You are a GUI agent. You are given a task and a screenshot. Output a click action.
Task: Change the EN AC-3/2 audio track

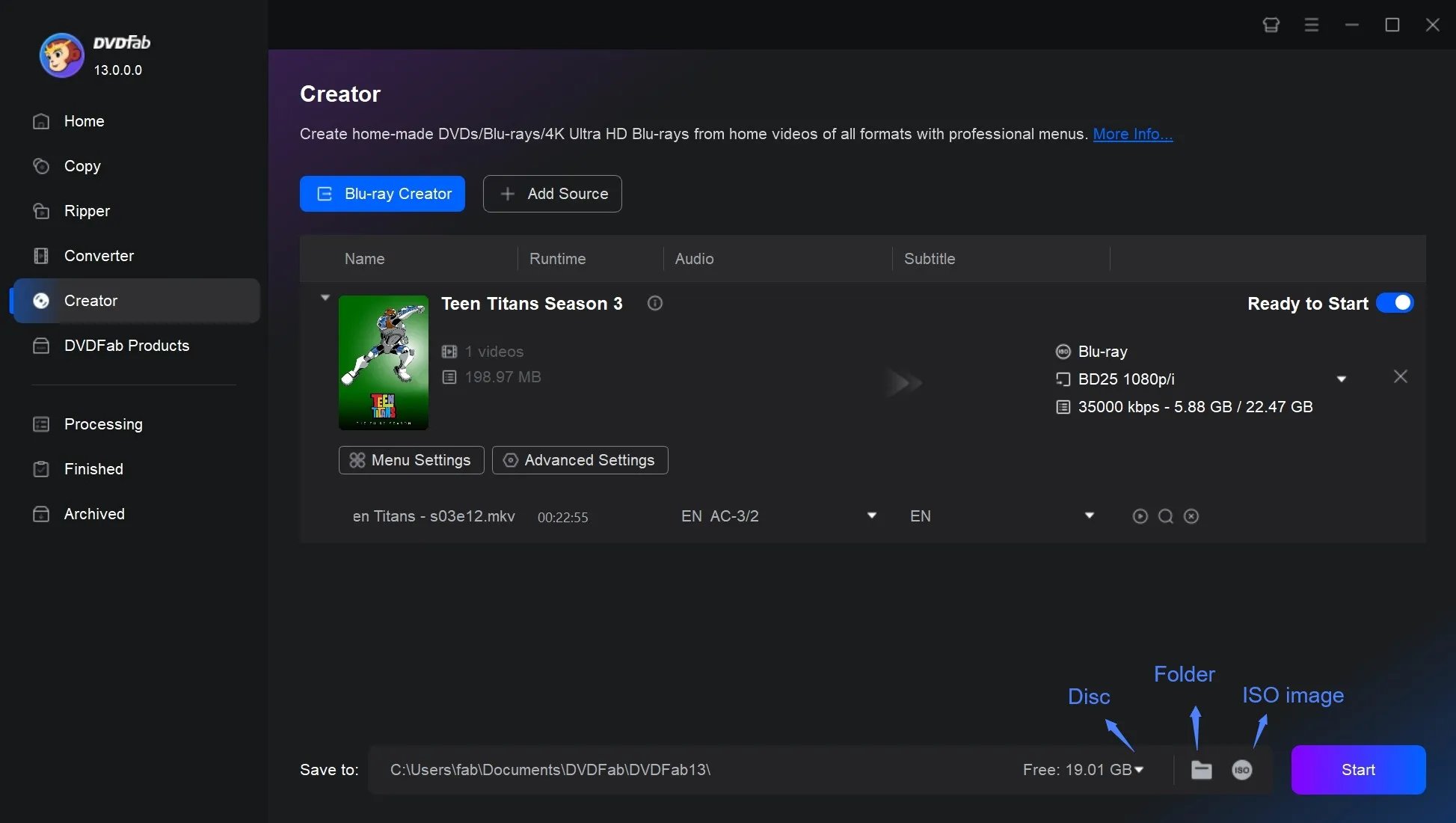(x=870, y=515)
